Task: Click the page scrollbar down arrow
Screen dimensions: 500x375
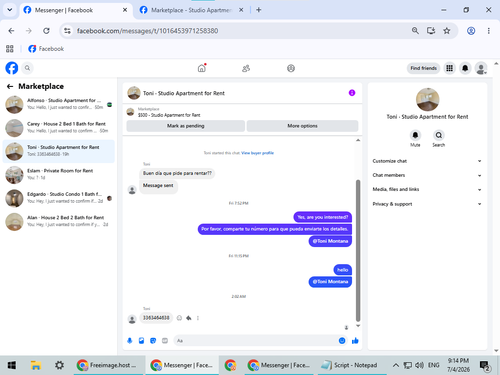Action: (x=496, y=351)
